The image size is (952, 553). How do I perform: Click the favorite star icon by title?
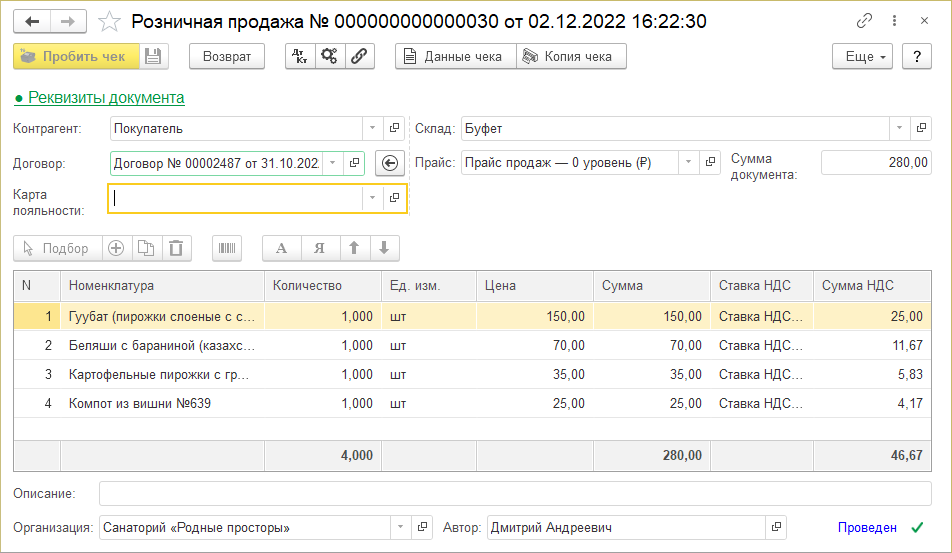tap(112, 21)
